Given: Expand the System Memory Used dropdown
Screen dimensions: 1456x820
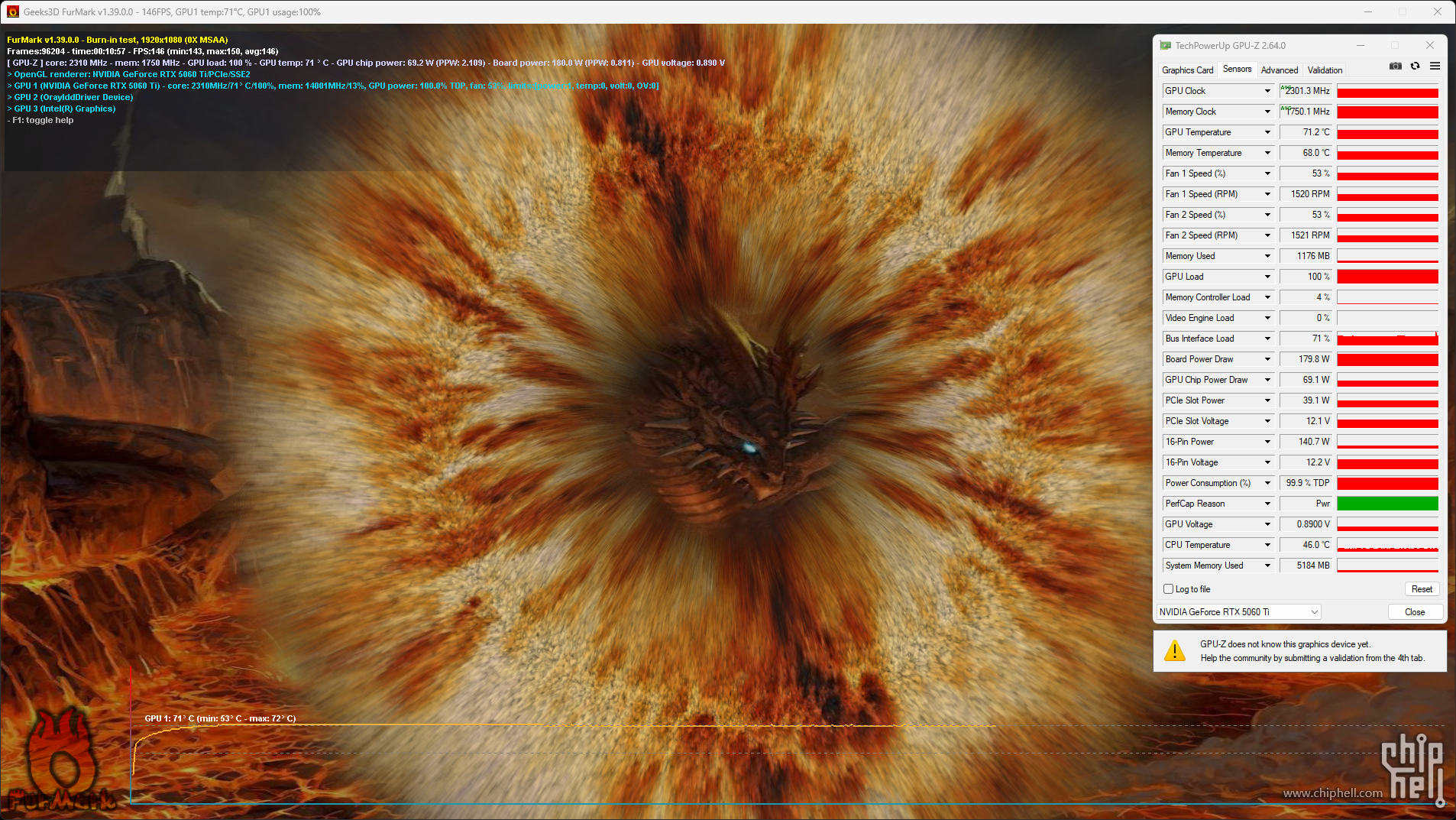Looking at the screenshot, I should (1267, 566).
